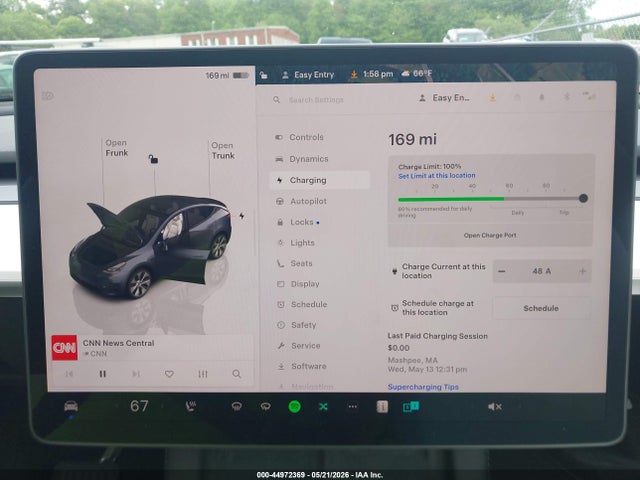
Task: Tap the media search magnifier icon
Action: pos(236,374)
